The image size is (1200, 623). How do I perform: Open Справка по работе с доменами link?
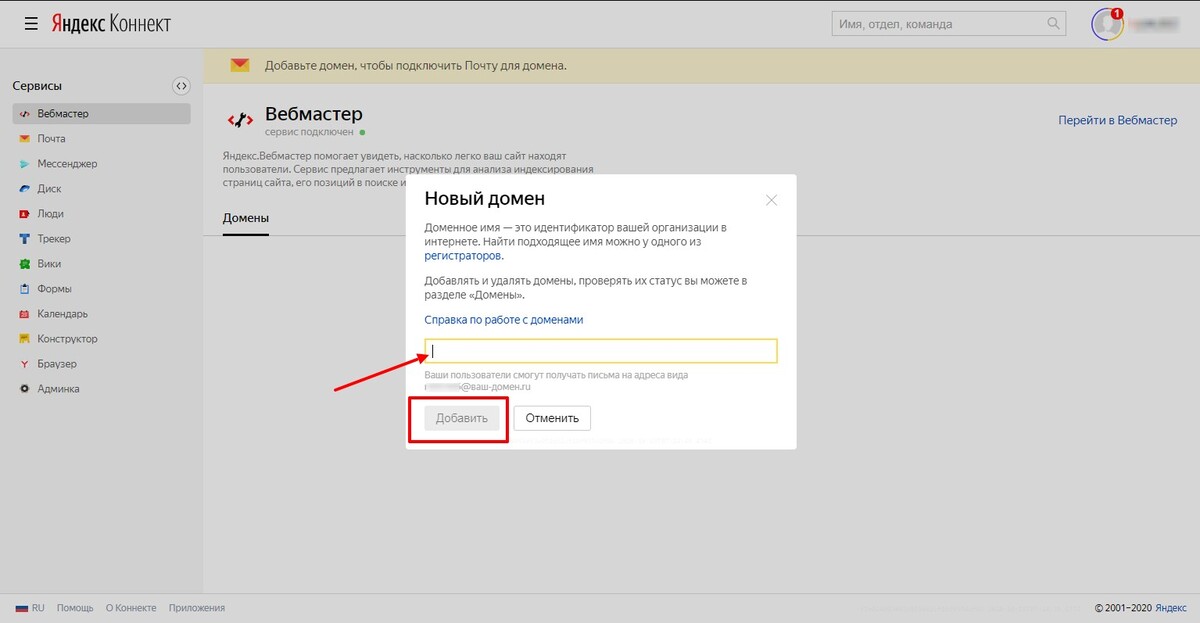click(504, 320)
